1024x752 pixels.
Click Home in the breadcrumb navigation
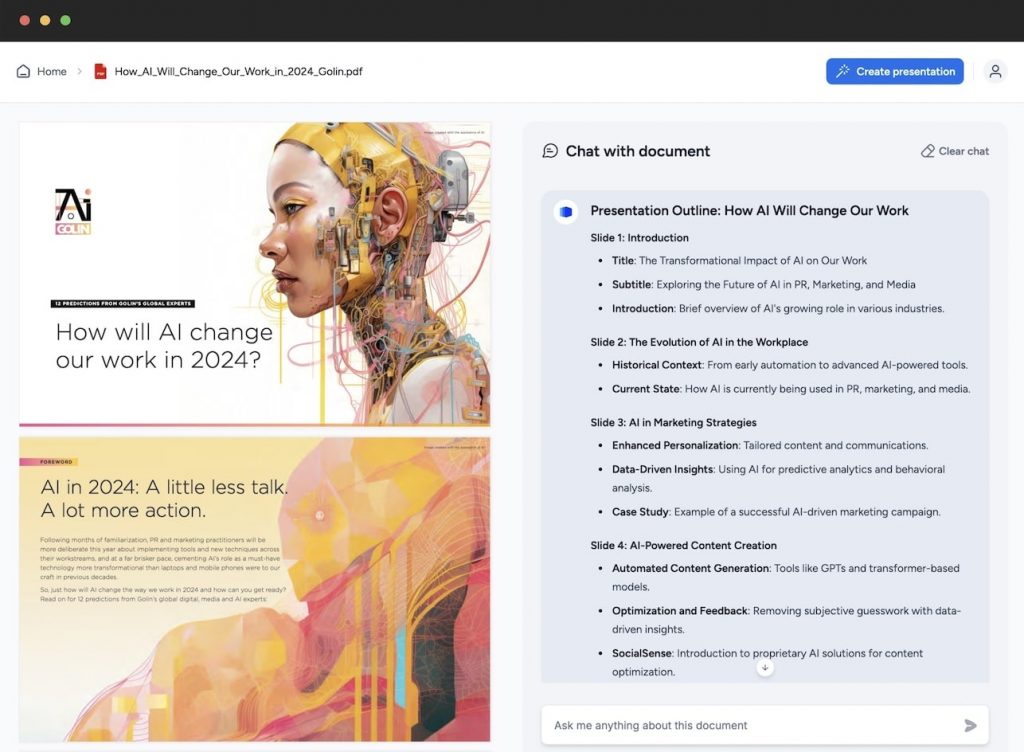coord(50,71)
